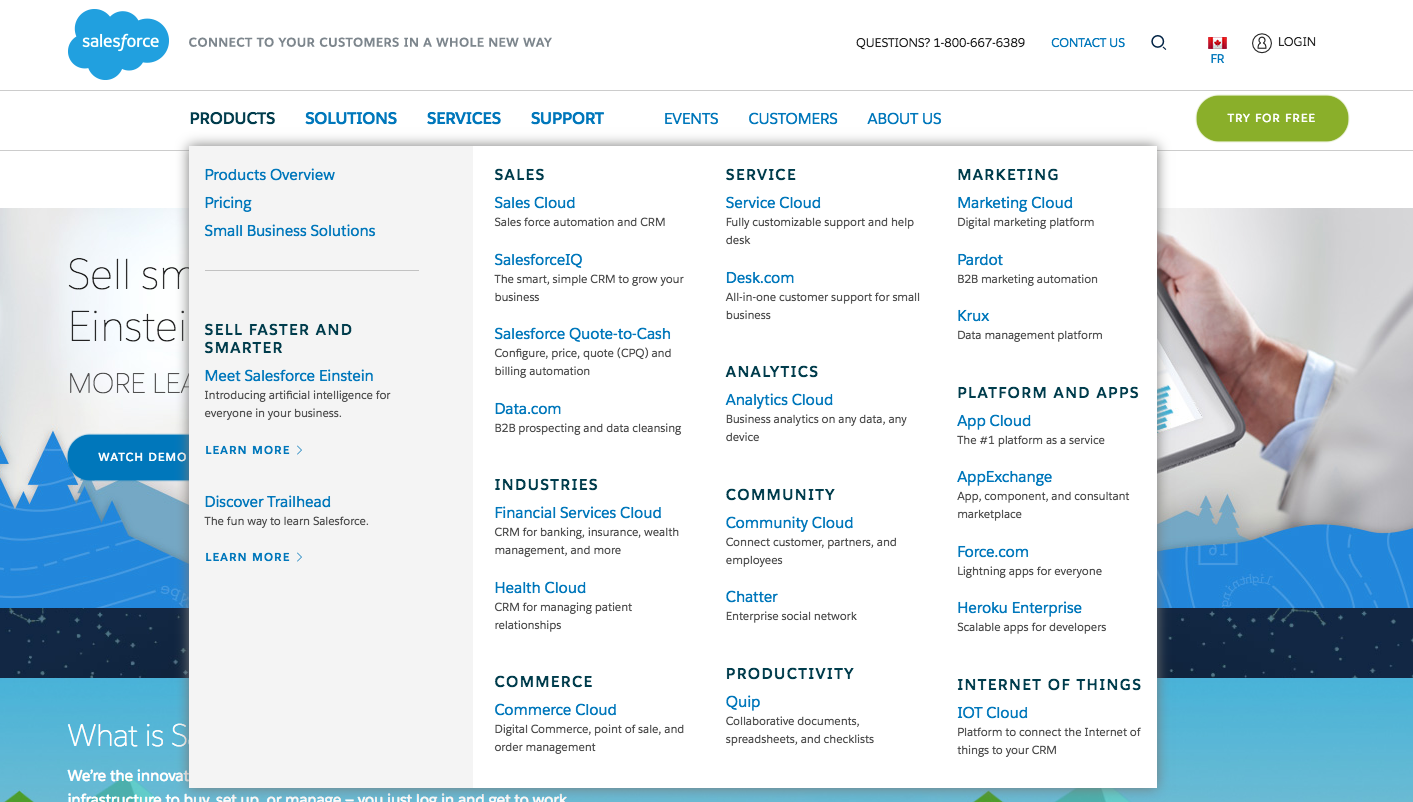Click the TRY FOR FREE button
This screenshot has width=1413, height=802.
[x=1271, y=118]
